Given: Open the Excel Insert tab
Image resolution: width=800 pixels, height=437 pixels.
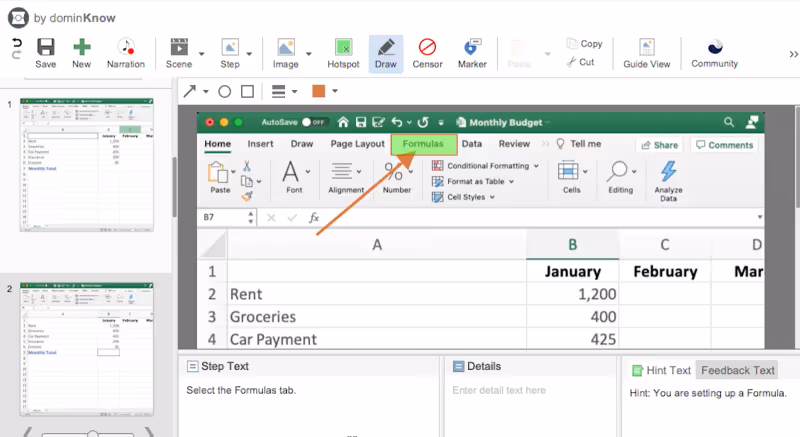Looking at the screenshot, I should click(x=260, y=144).
